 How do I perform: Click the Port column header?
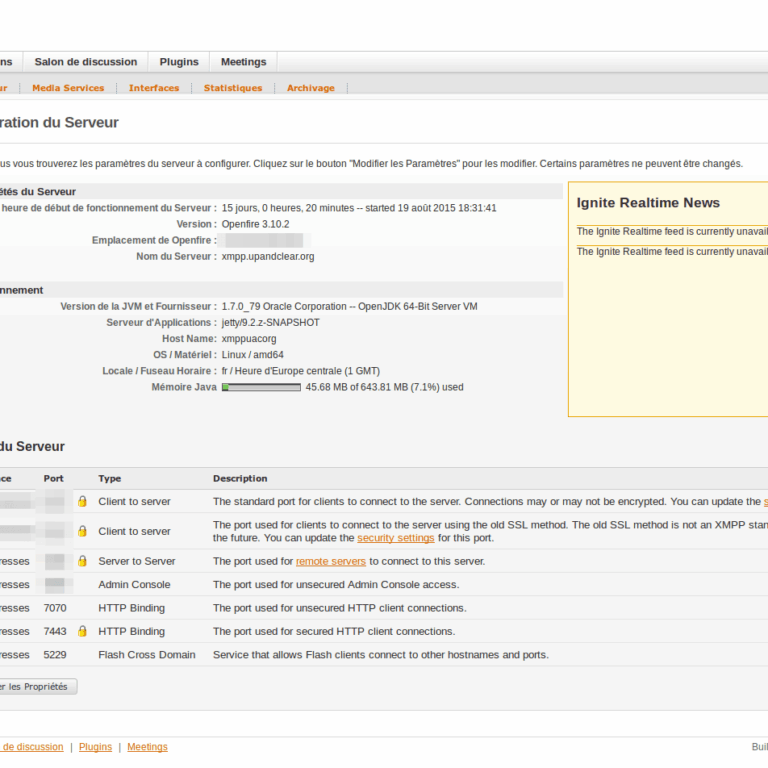tap(53, 479)
